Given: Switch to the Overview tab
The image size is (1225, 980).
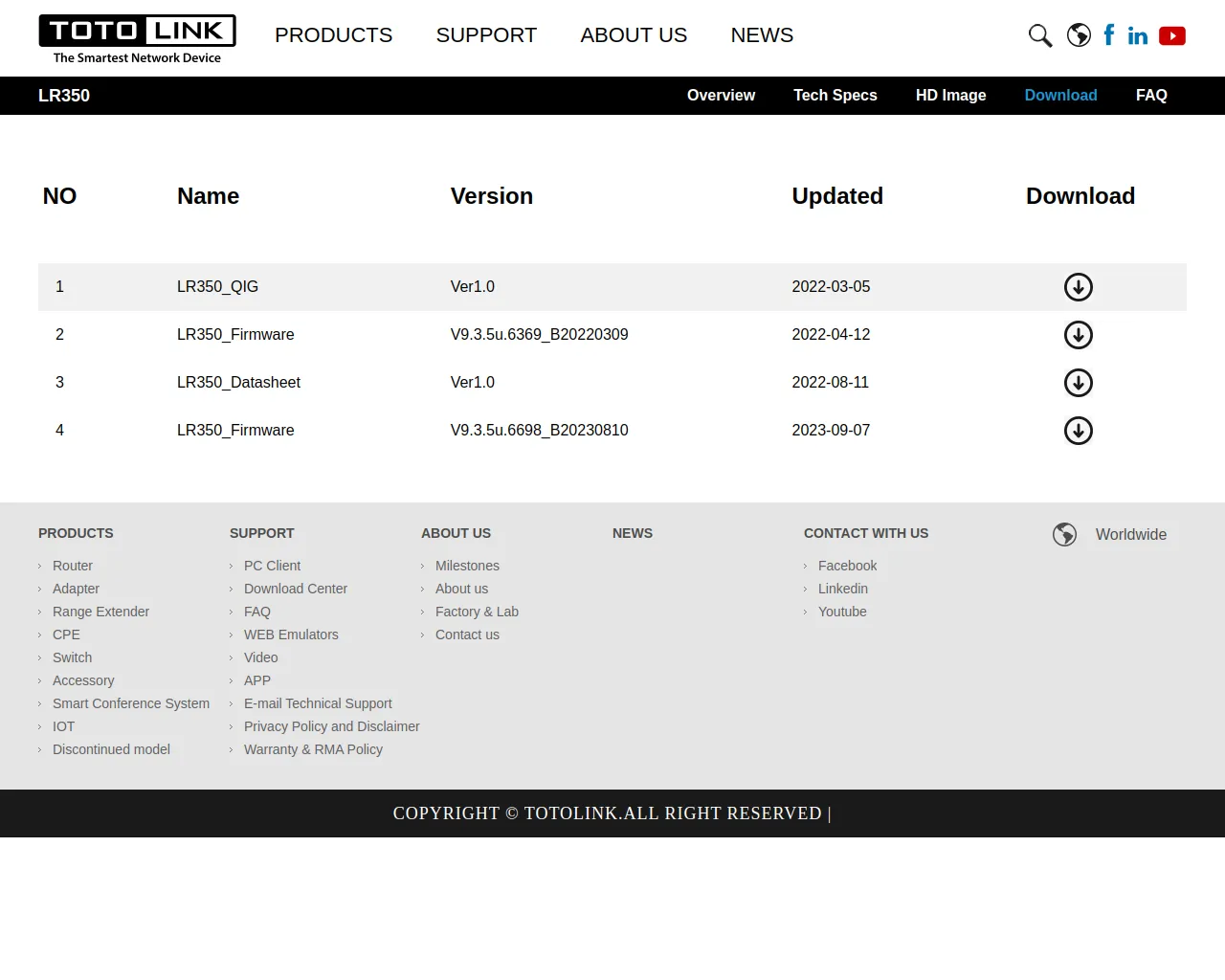Looking at the screenshot, I should pos(721,96).
